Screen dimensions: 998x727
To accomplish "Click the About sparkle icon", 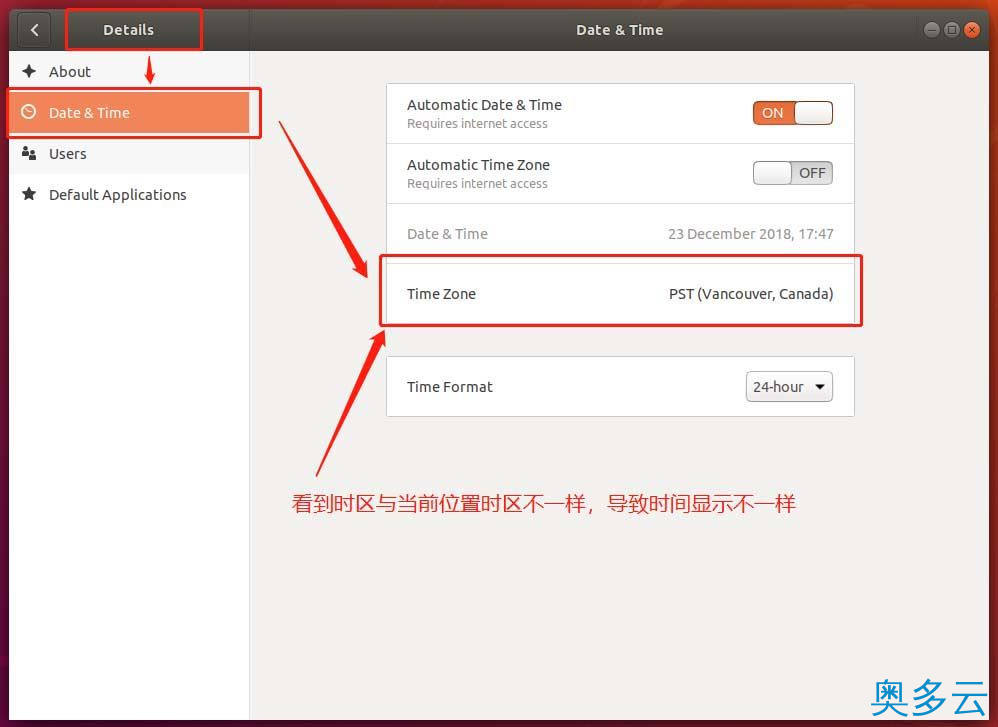I will point(29,72).
